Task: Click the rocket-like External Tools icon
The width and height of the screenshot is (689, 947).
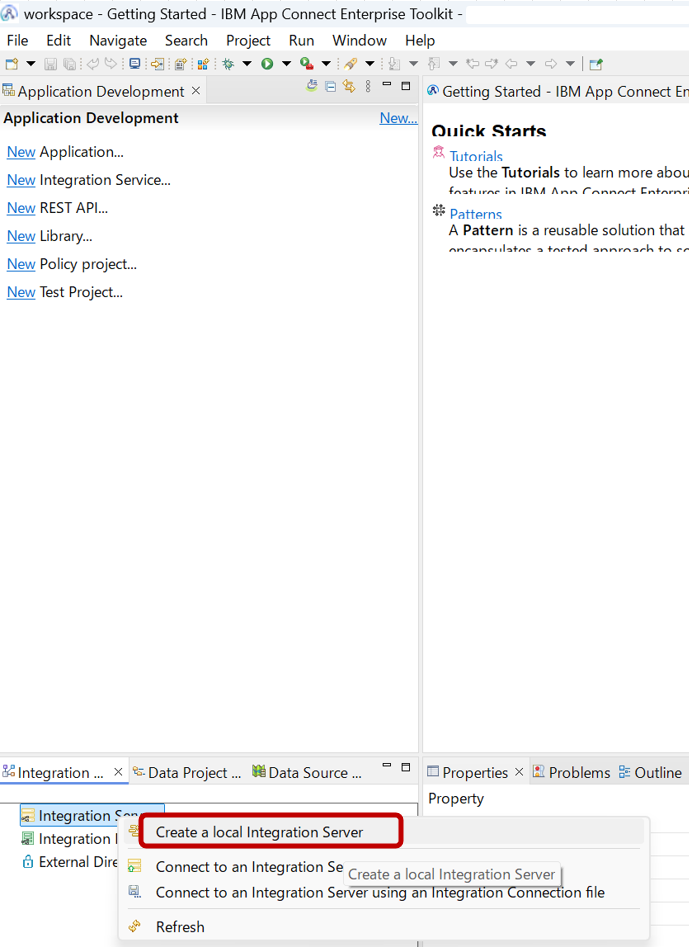Action: 350,63
